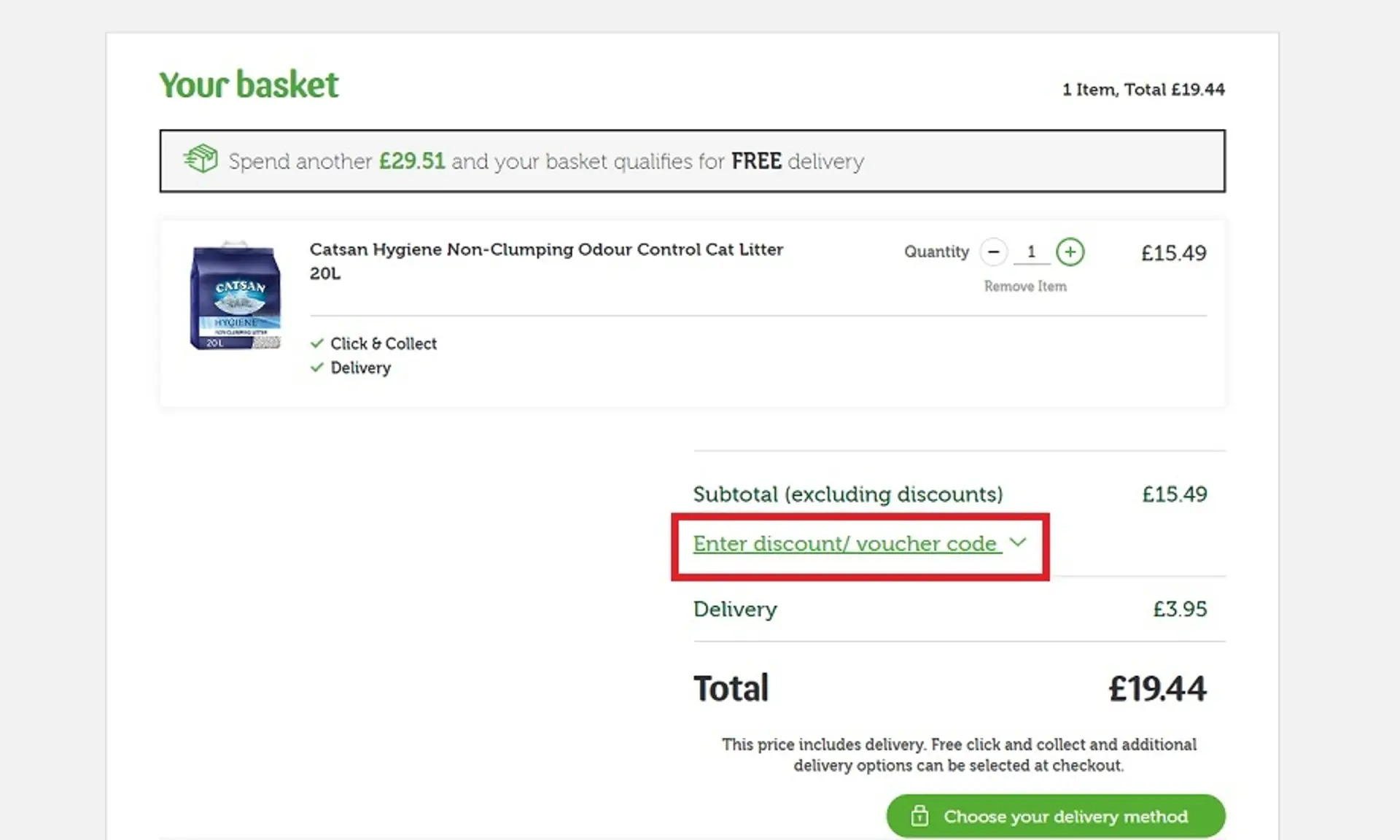Open Catsan Hygiene Non-Clumping Cat Litter product title

(x=546, y=261)
